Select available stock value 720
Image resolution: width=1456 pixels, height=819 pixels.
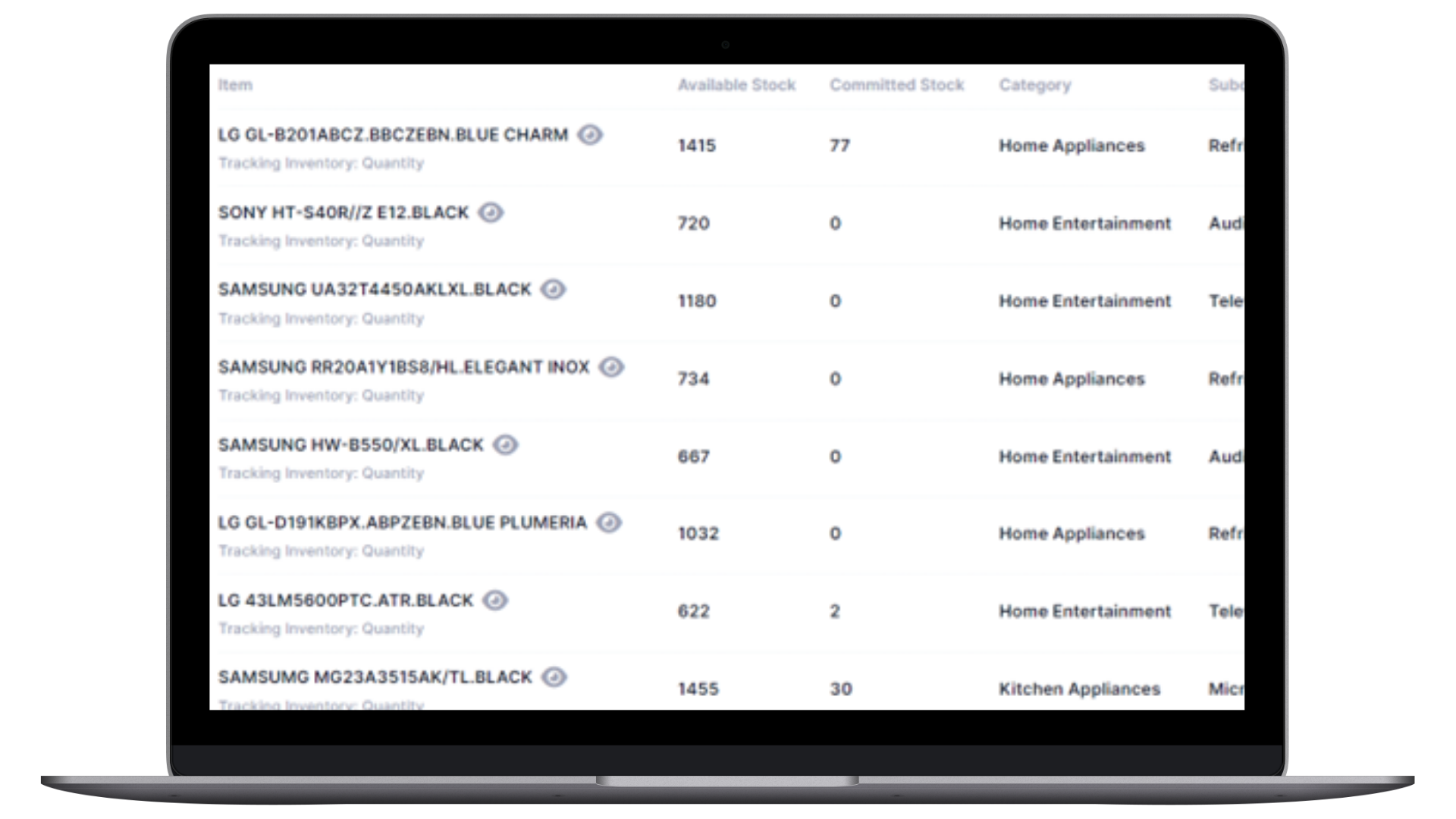[x=694, y=224]
